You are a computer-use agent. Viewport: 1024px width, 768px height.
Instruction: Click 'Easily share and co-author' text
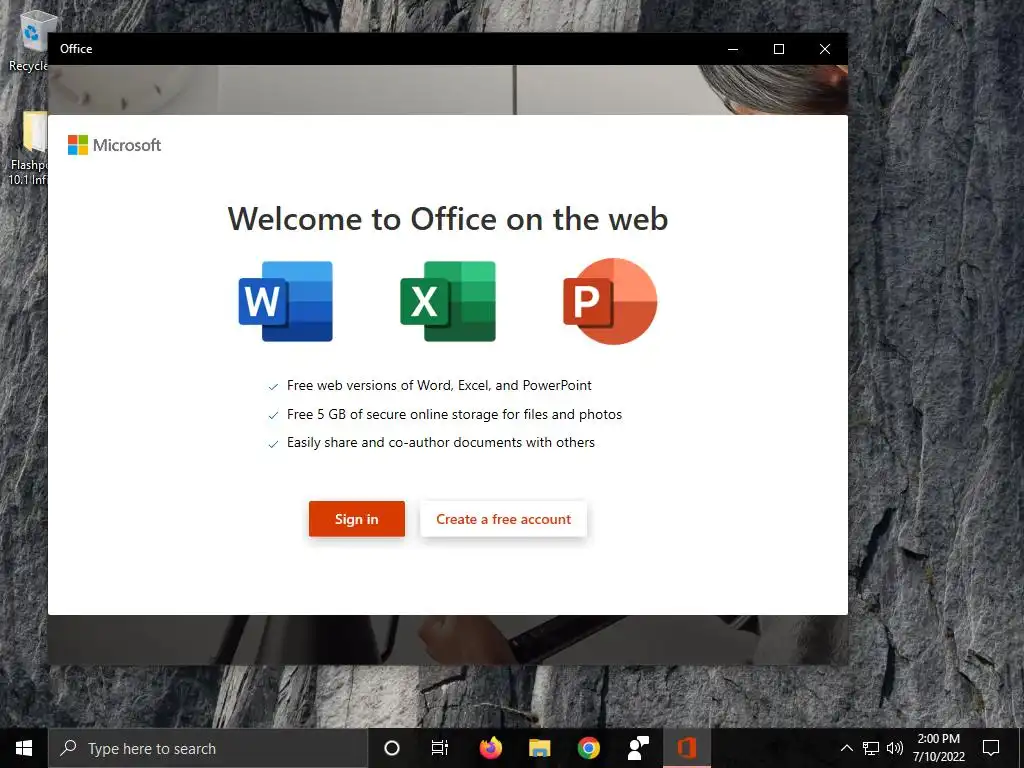(x=441, y=443)
